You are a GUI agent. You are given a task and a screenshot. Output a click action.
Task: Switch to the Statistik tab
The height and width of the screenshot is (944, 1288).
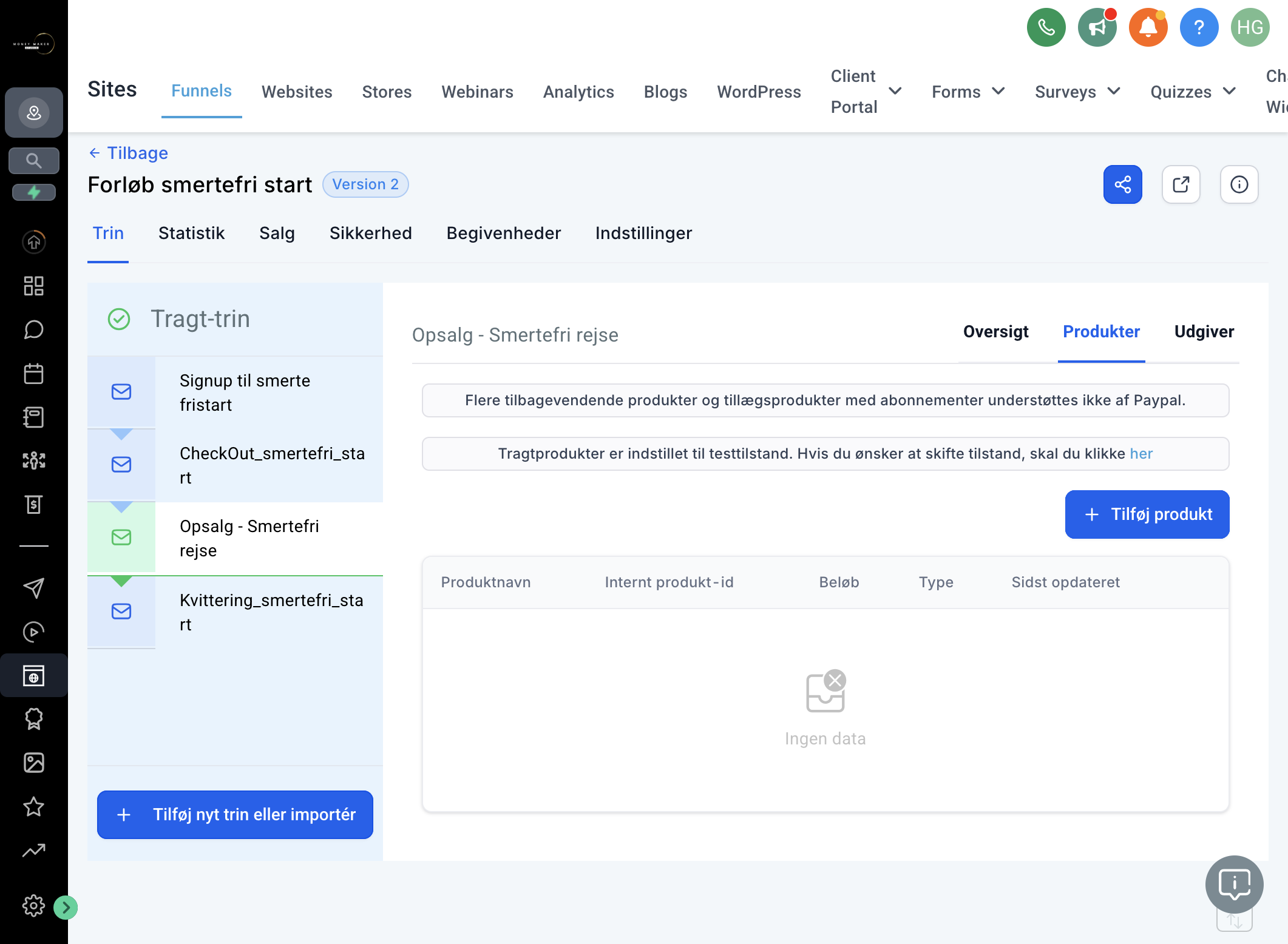191,233
